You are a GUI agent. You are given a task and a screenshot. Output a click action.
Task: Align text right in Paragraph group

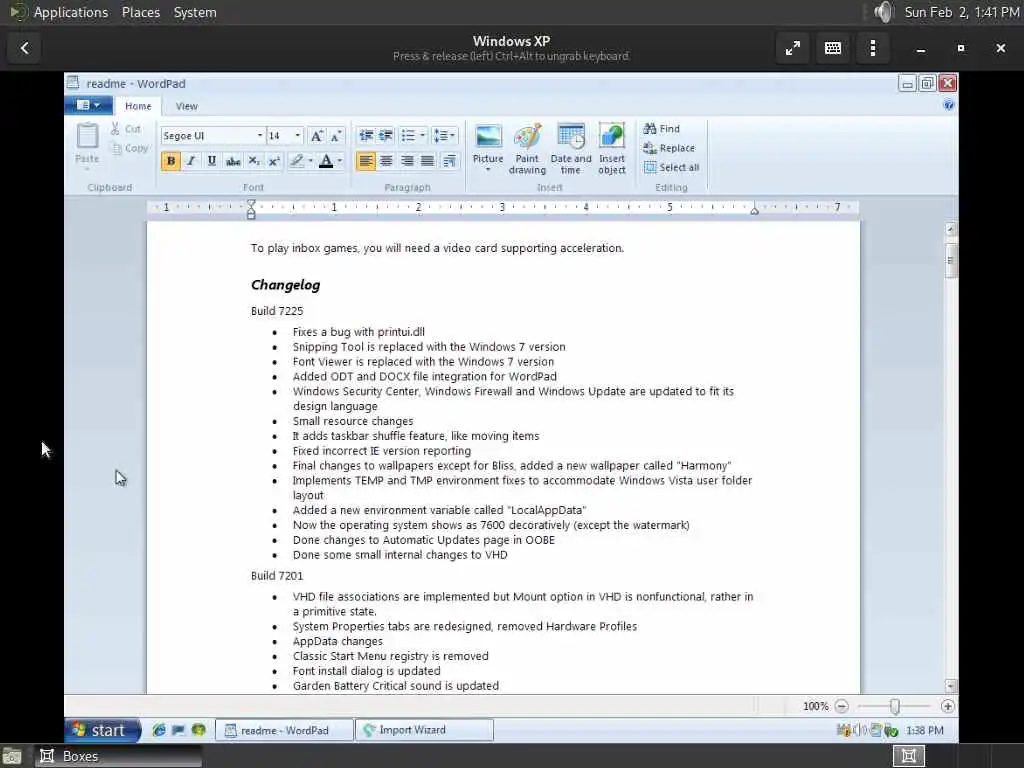408,161
